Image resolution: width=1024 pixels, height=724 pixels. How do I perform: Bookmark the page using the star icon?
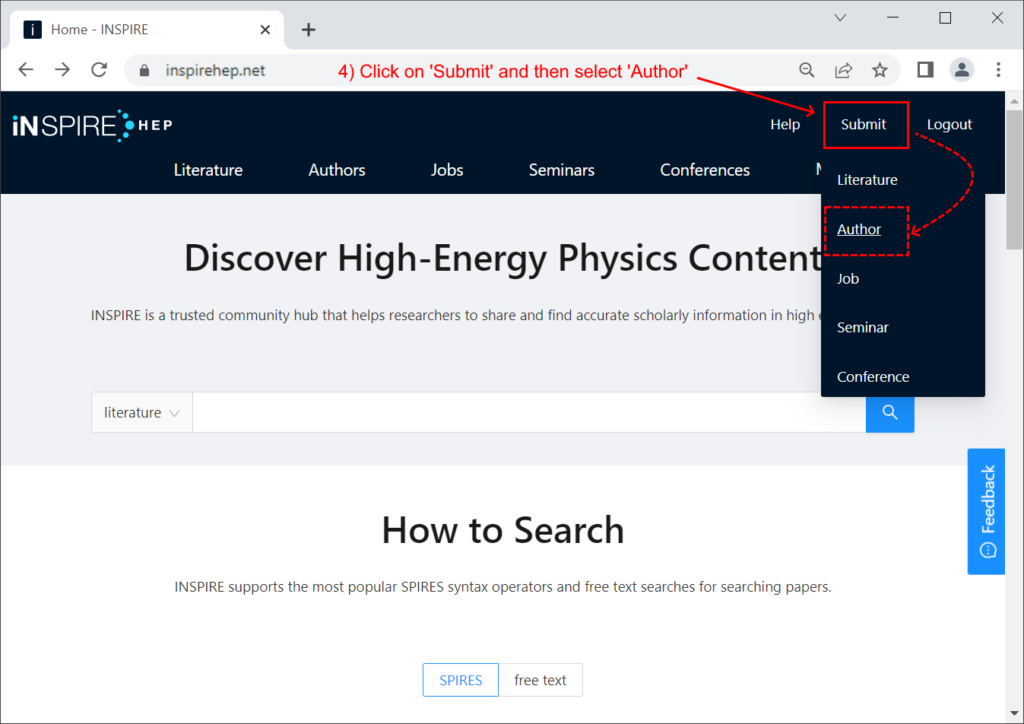pos(880,70)
